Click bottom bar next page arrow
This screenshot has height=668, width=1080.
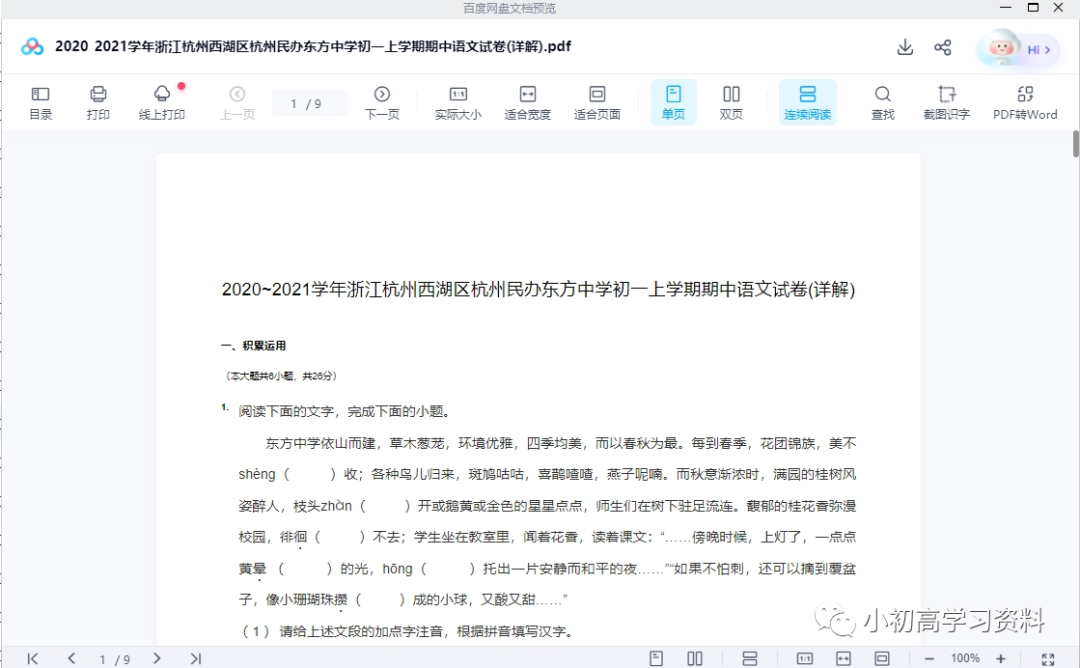pos(157,658)
